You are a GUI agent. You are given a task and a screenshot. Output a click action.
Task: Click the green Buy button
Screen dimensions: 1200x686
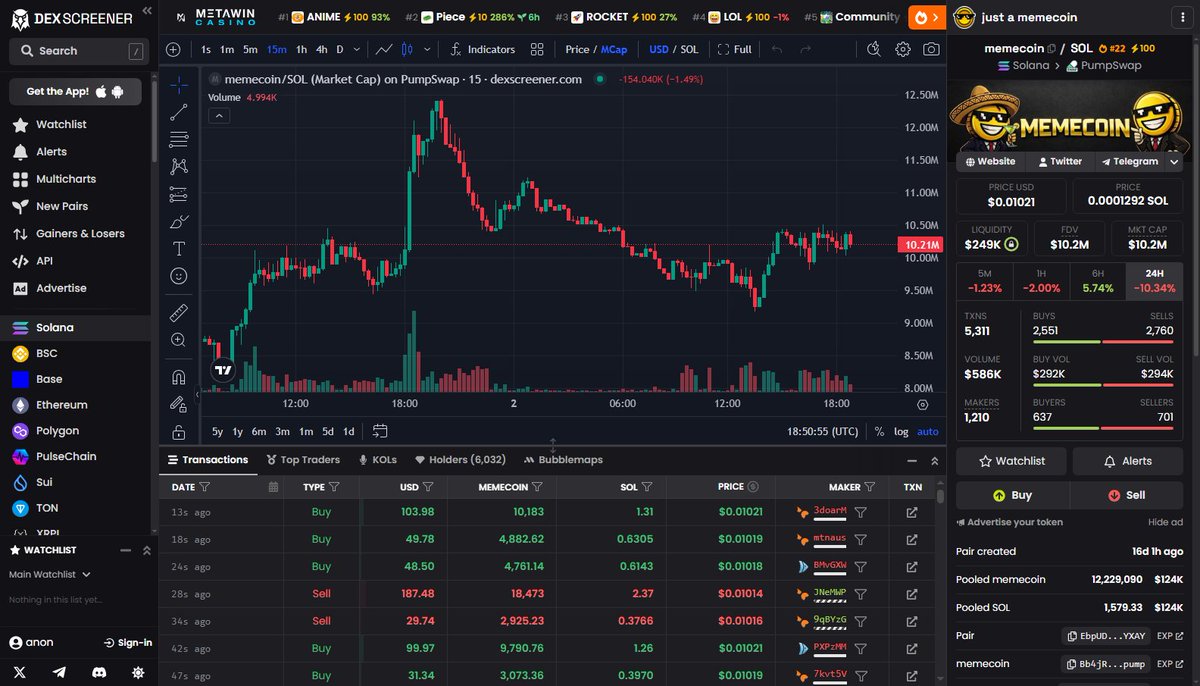point(1012,495)
